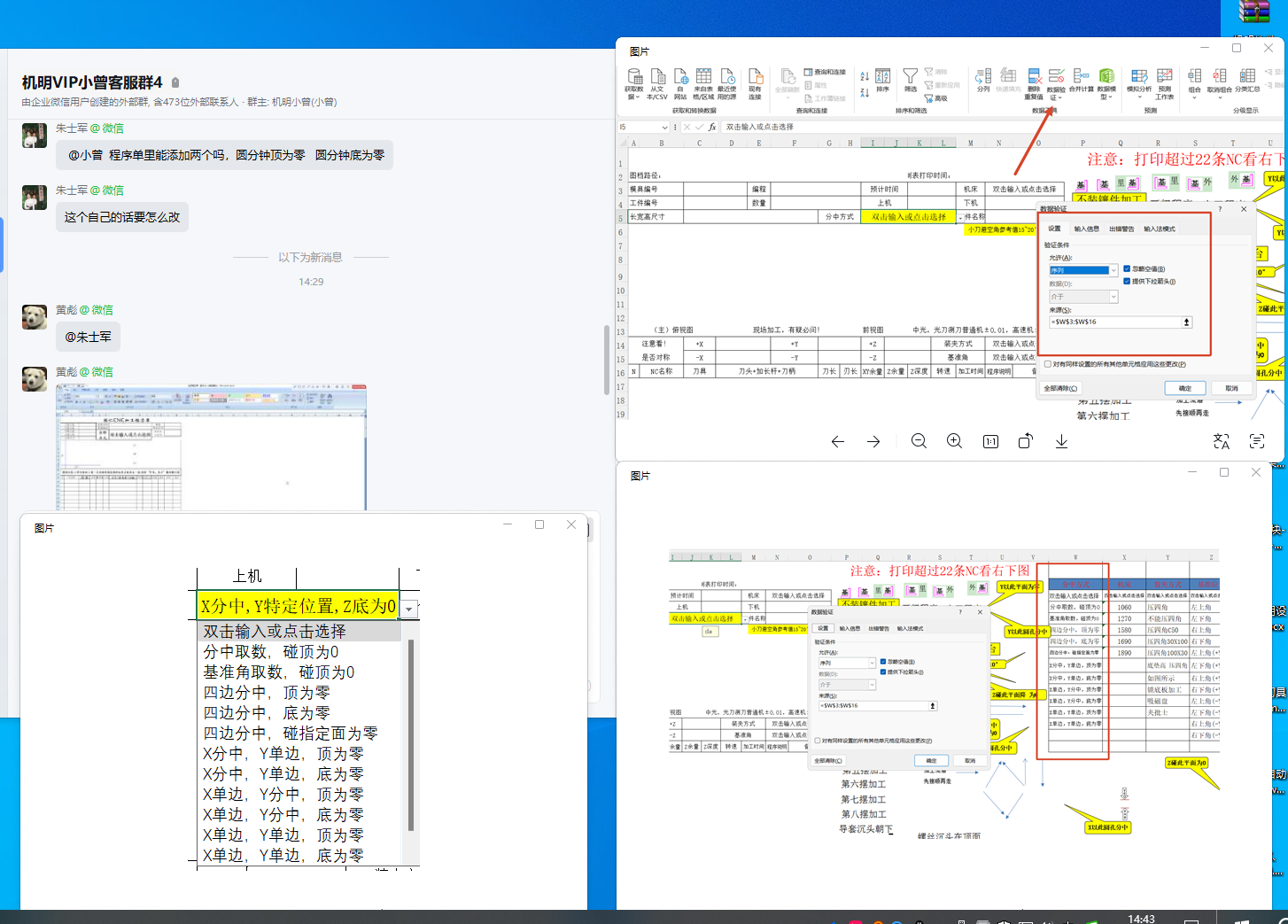Show previous picture in top image viewer
This screenshot has height=924, width=1288.
[x=838, y=441]
